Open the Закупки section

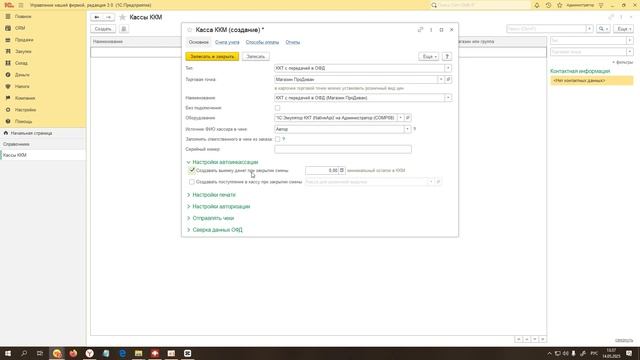pyautogui.click(x=23, y=51)
